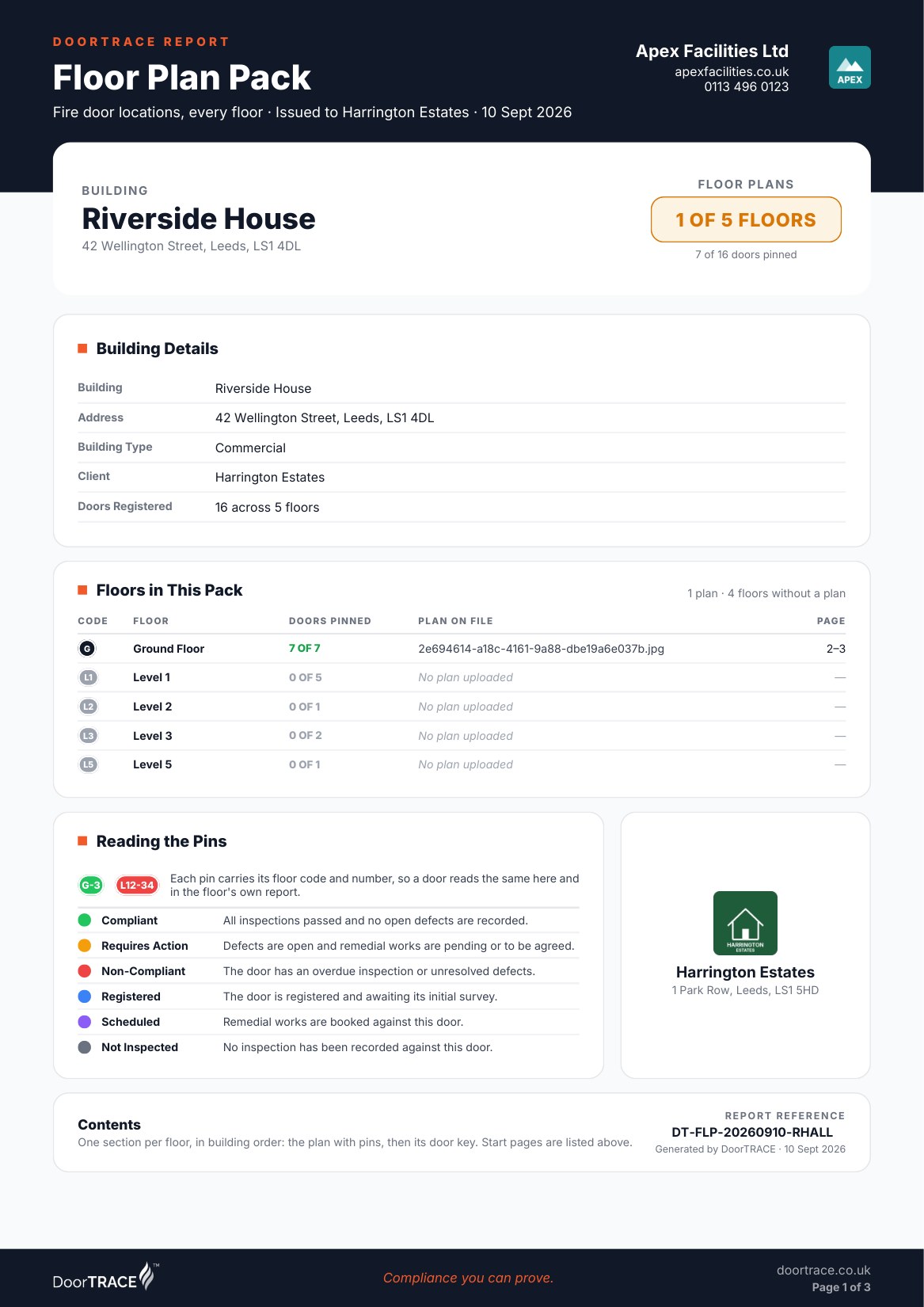Click the orange square beside Floors in This Pack
The image size is (924, 1307).
click(82, 590)
